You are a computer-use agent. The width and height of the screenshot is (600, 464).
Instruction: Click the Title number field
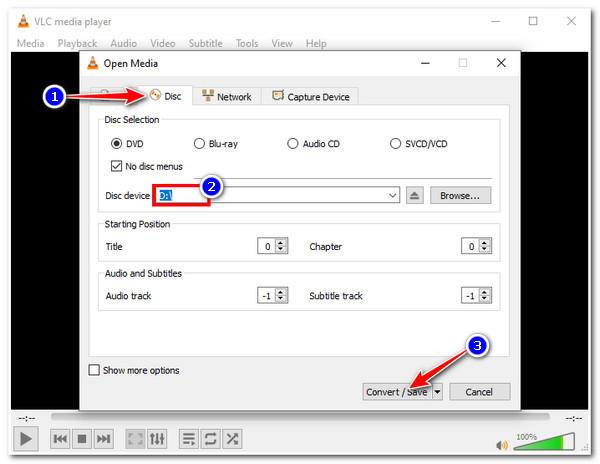click(267, 246)
